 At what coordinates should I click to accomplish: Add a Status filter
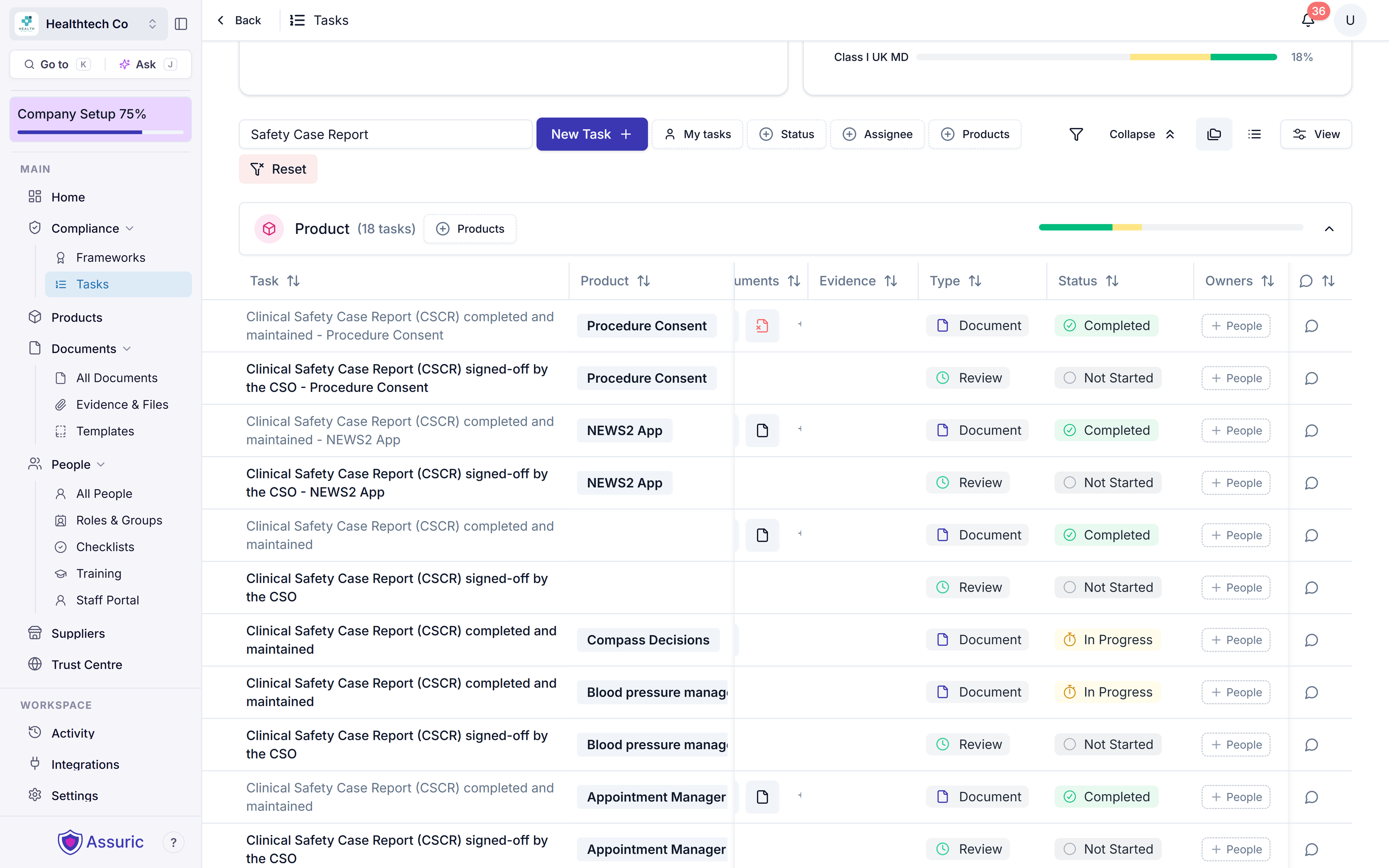tap(787, 135)
